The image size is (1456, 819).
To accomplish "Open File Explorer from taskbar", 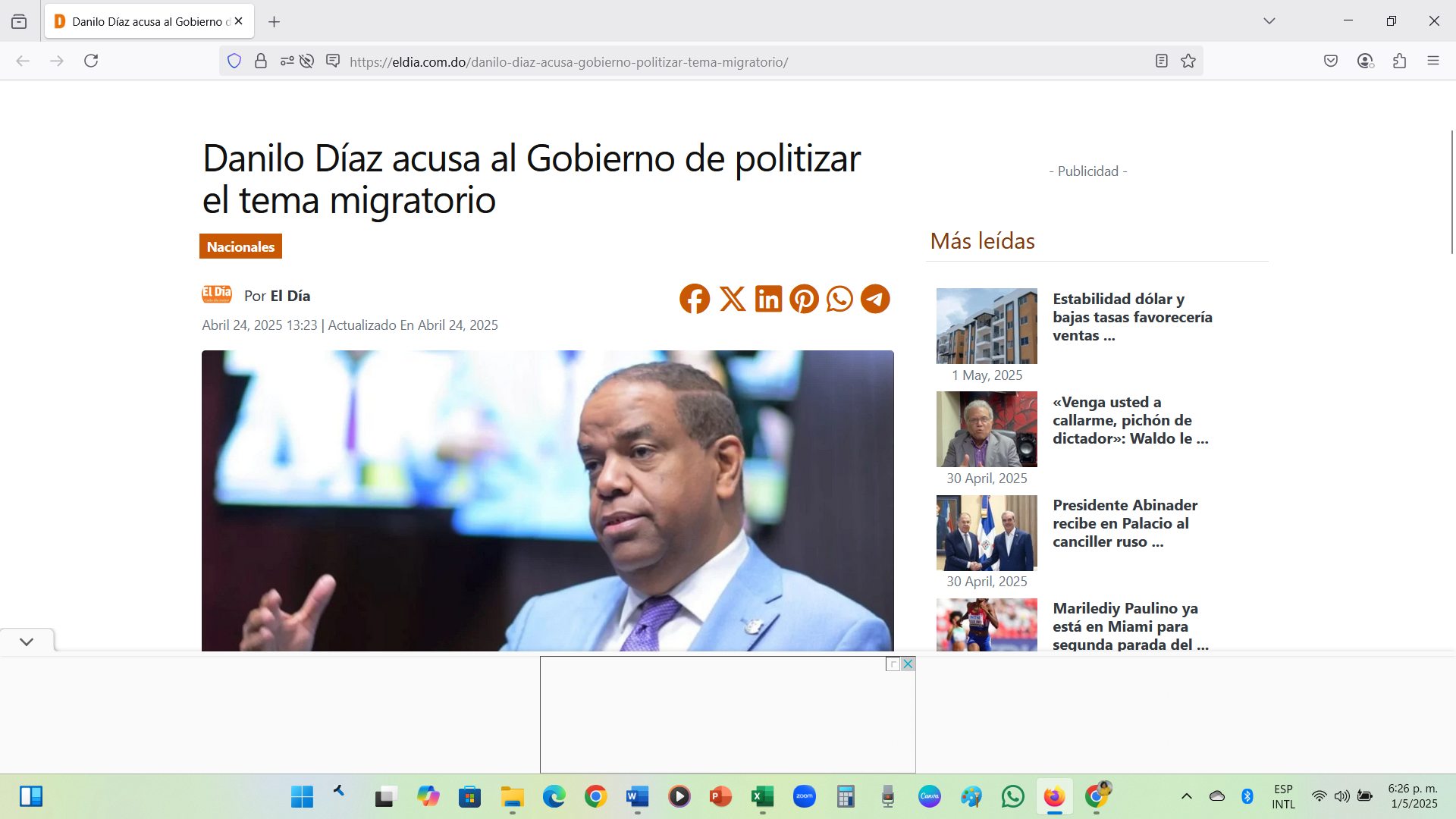I will coord(512,796).
